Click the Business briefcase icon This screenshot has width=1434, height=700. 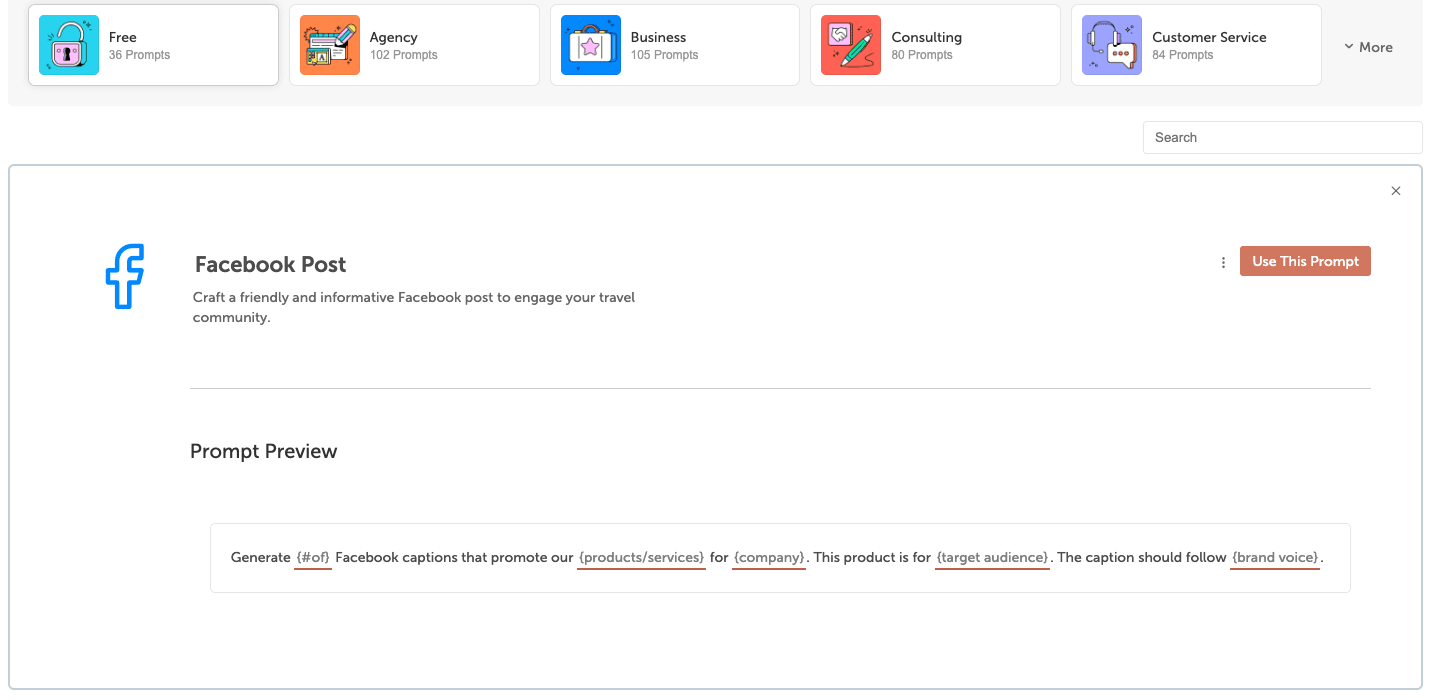591,45
